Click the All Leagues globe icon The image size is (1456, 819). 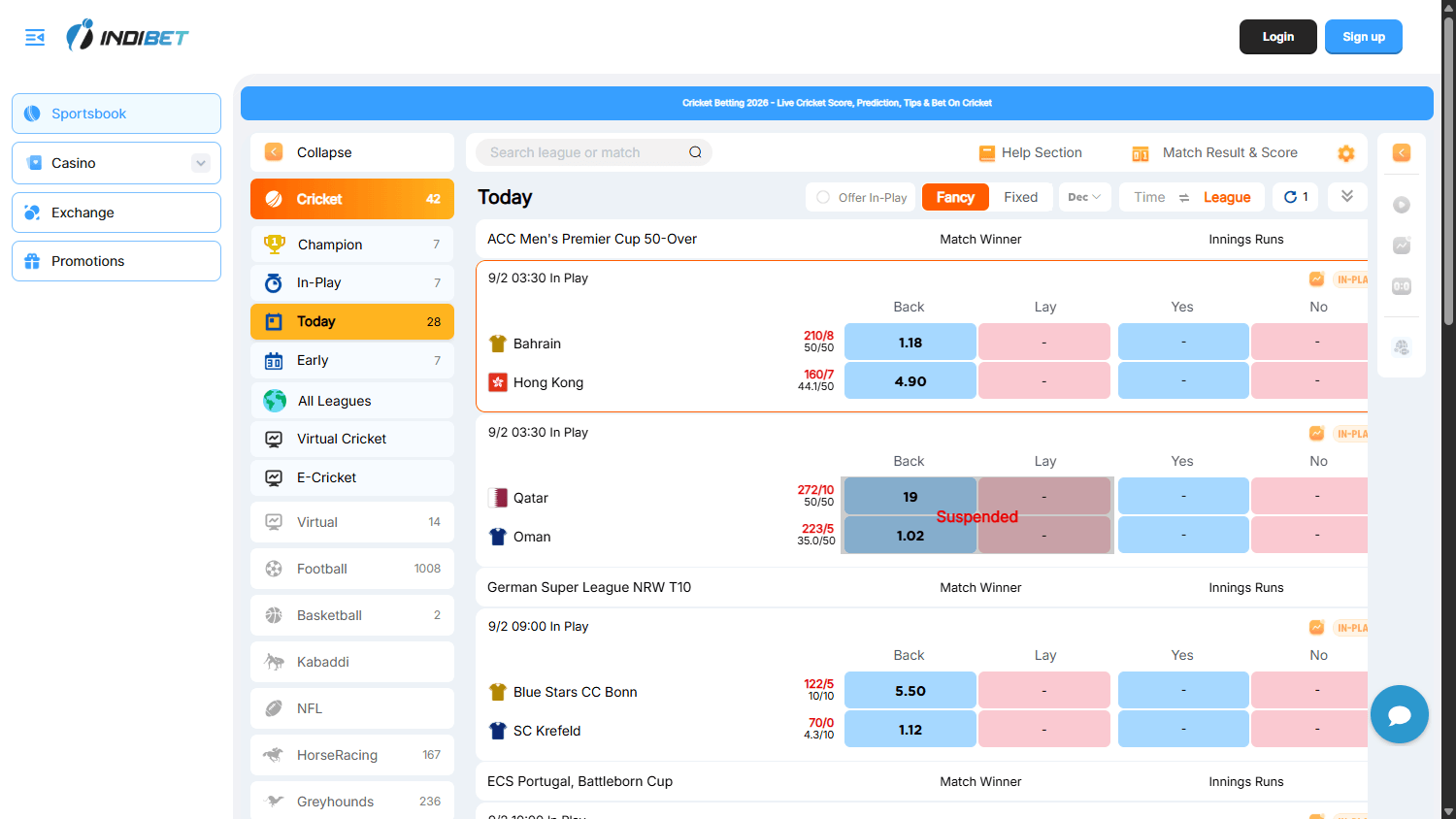pyautogui.click(x=275, y=400)
